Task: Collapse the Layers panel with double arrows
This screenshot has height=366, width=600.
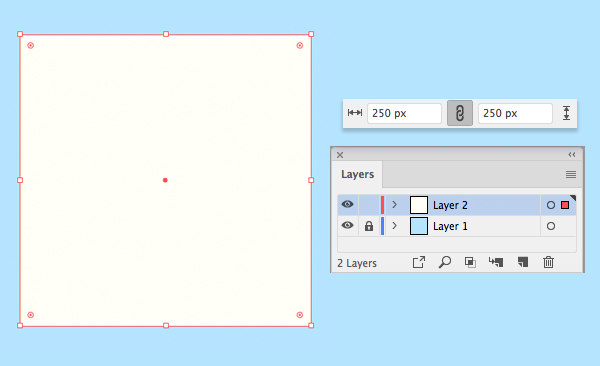Action: click(572, 155)
